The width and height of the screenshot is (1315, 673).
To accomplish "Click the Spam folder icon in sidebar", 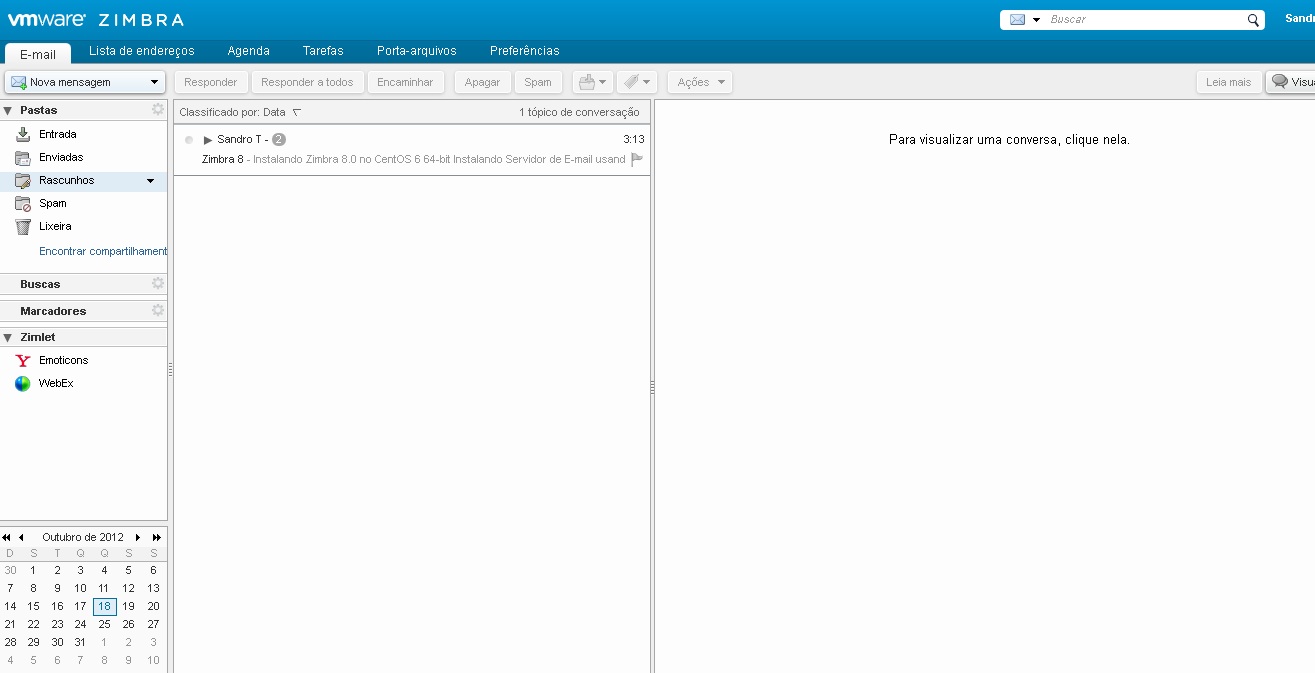I will 23,204.
